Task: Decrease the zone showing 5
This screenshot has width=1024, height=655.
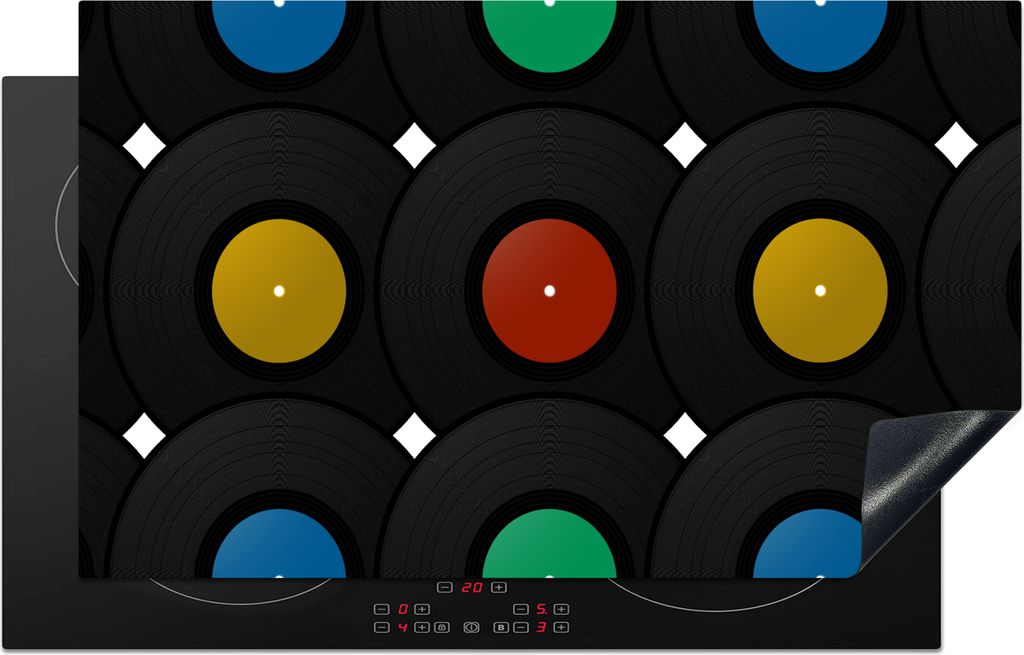Action: 520,609
